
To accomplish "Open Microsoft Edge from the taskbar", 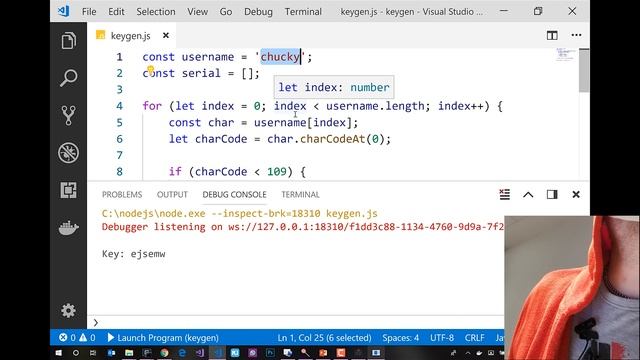I will tap(182, 353).
